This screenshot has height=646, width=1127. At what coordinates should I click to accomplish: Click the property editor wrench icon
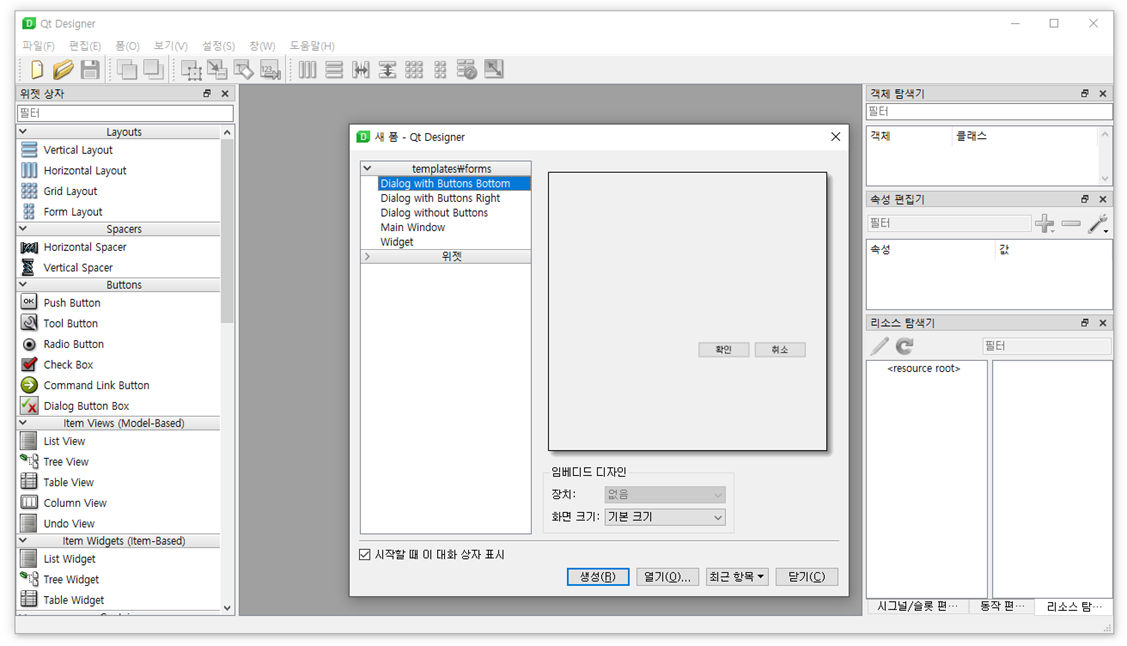[x=1098, y=223]
